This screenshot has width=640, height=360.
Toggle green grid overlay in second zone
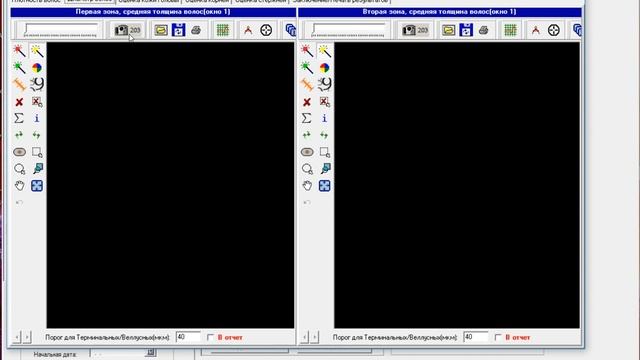(x=510, y=30)
